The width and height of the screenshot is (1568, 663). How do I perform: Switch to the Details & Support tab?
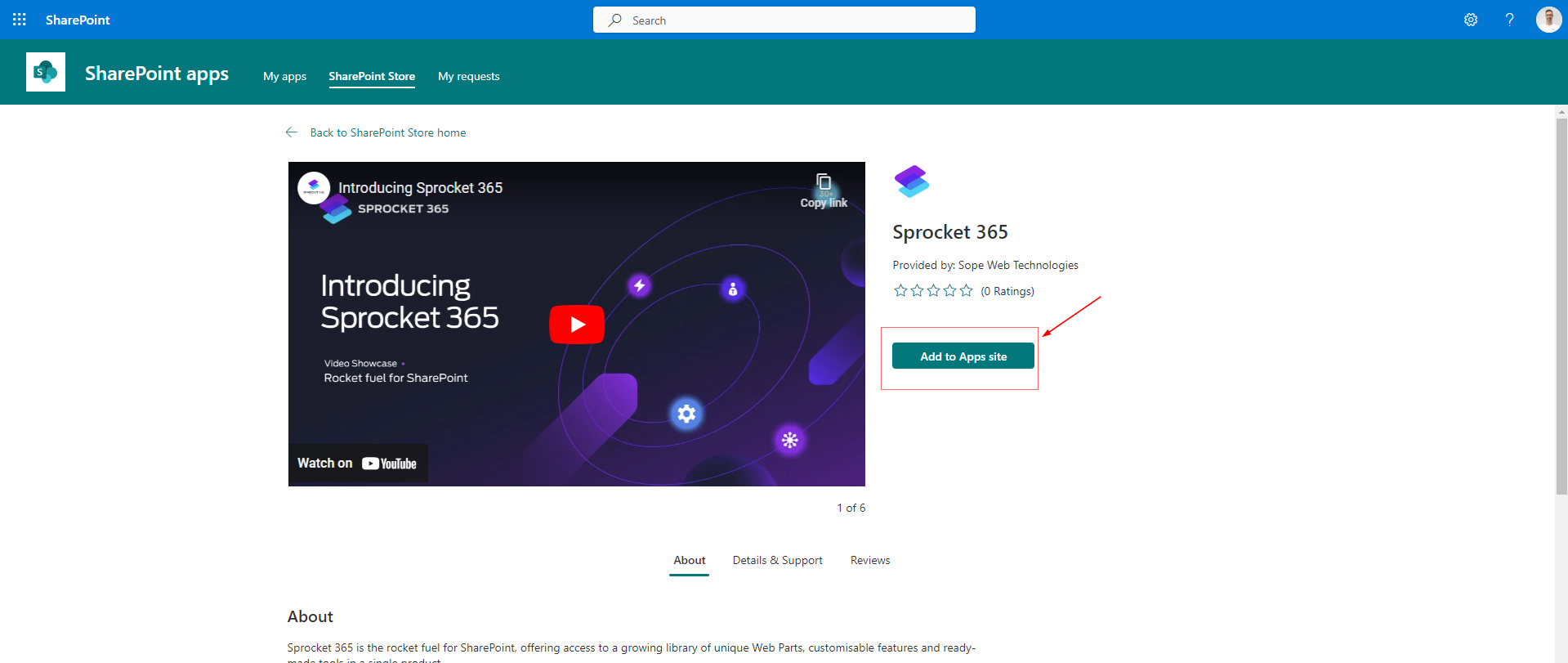click(778, 560)
